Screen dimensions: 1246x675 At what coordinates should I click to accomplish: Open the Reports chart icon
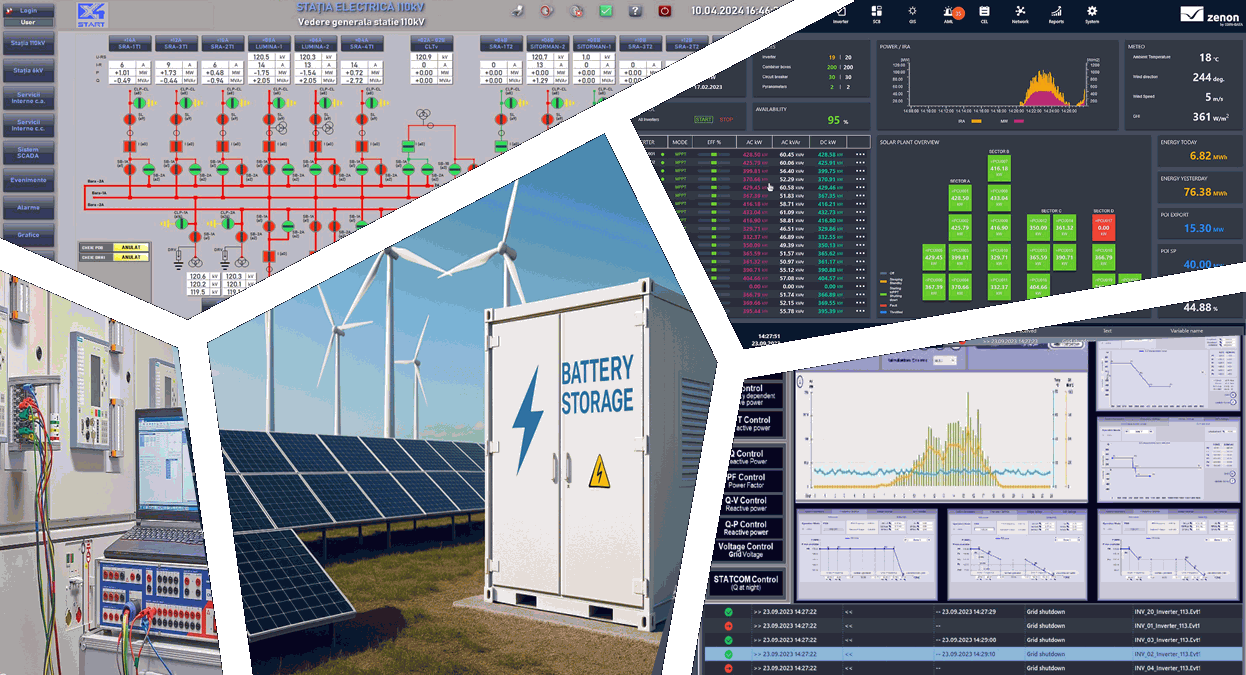point(1056,12)
